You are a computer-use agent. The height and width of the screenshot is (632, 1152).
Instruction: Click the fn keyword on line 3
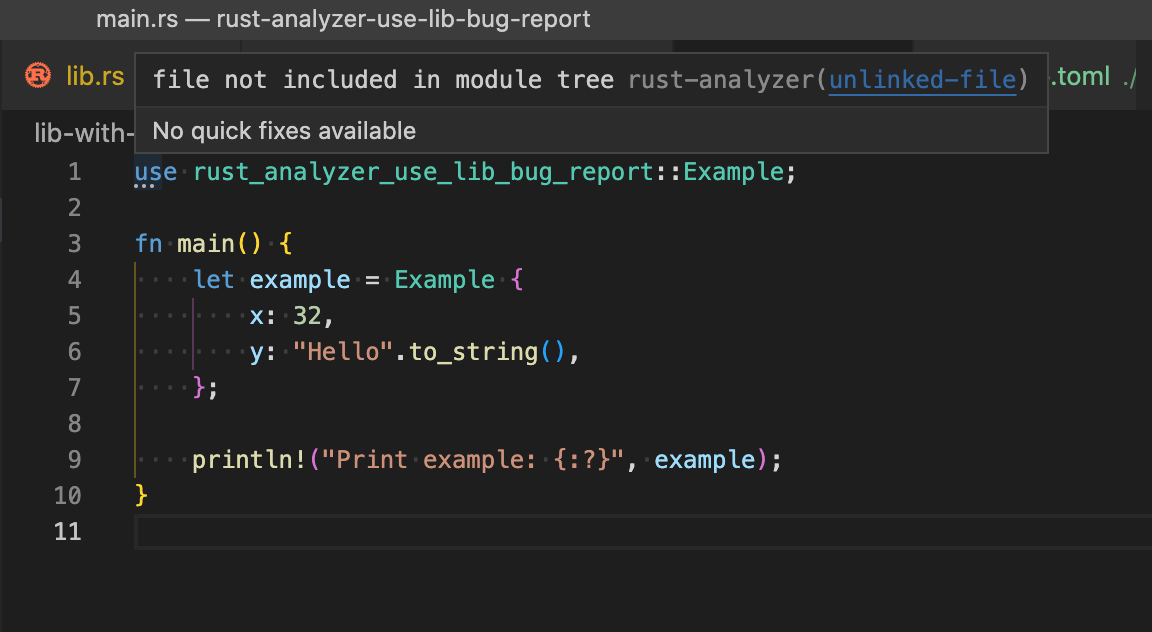pyautogui.click(x=148, y=243)
